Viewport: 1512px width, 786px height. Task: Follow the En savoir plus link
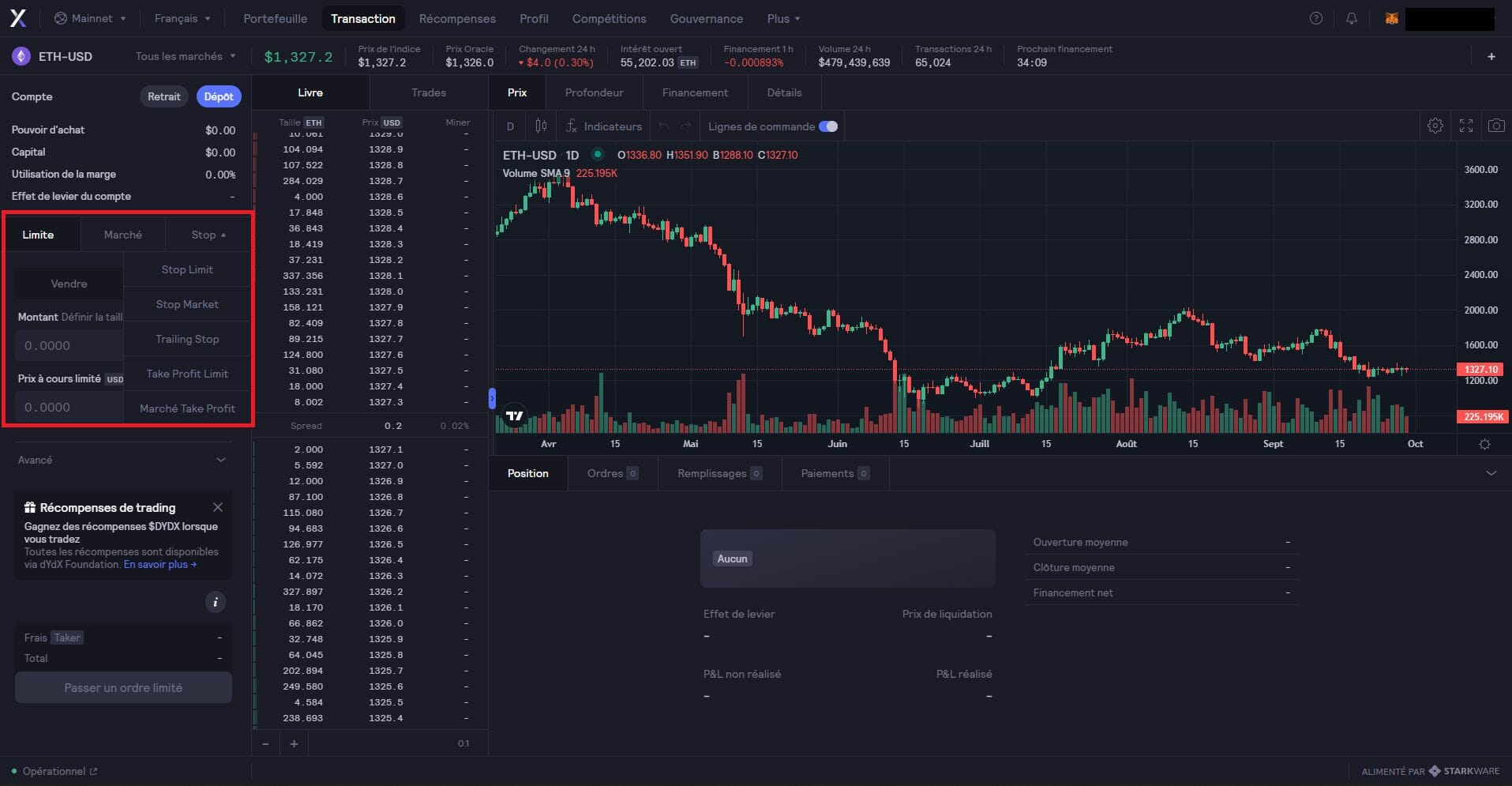[x=159, y=564]
